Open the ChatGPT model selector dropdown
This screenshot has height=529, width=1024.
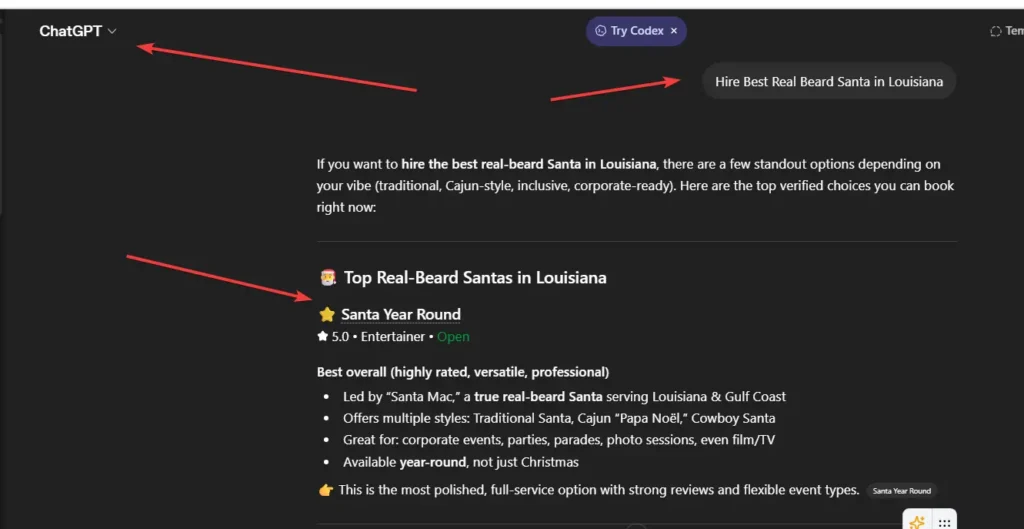click(x=78, y=31)
